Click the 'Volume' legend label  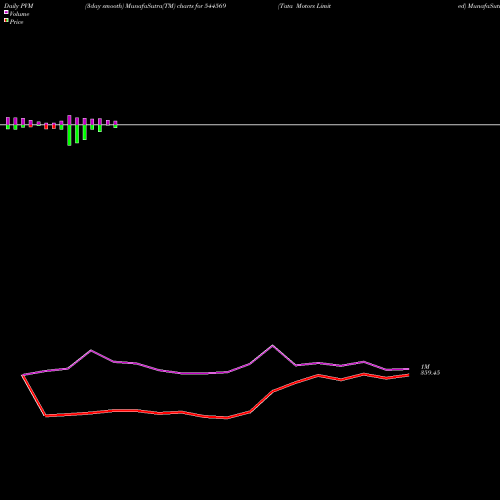tap(19, 14)
